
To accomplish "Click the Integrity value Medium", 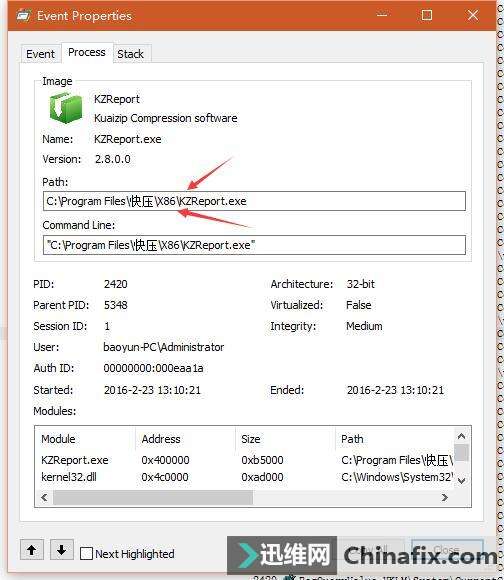I will tap(364, 326).
